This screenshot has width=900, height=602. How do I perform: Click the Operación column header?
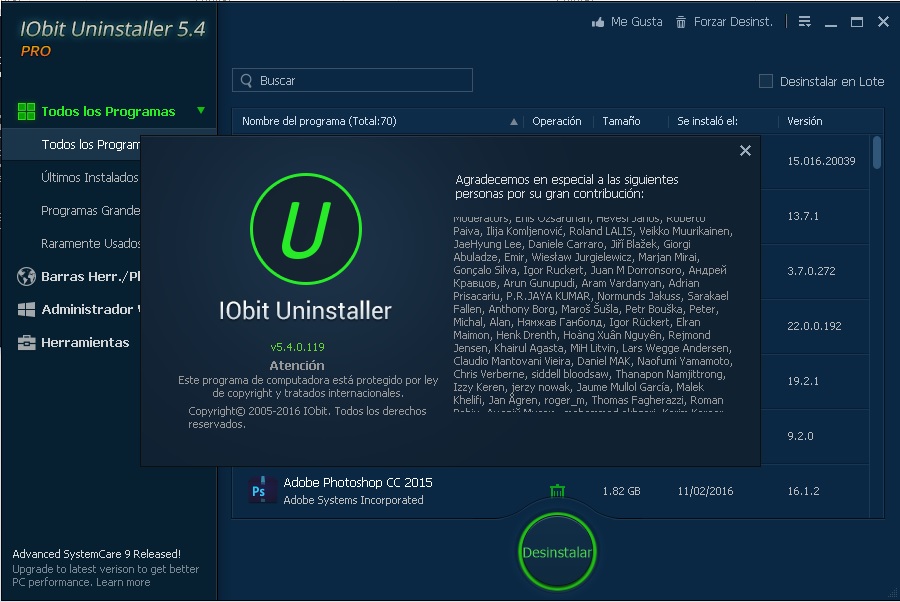[x=556, y=121]
